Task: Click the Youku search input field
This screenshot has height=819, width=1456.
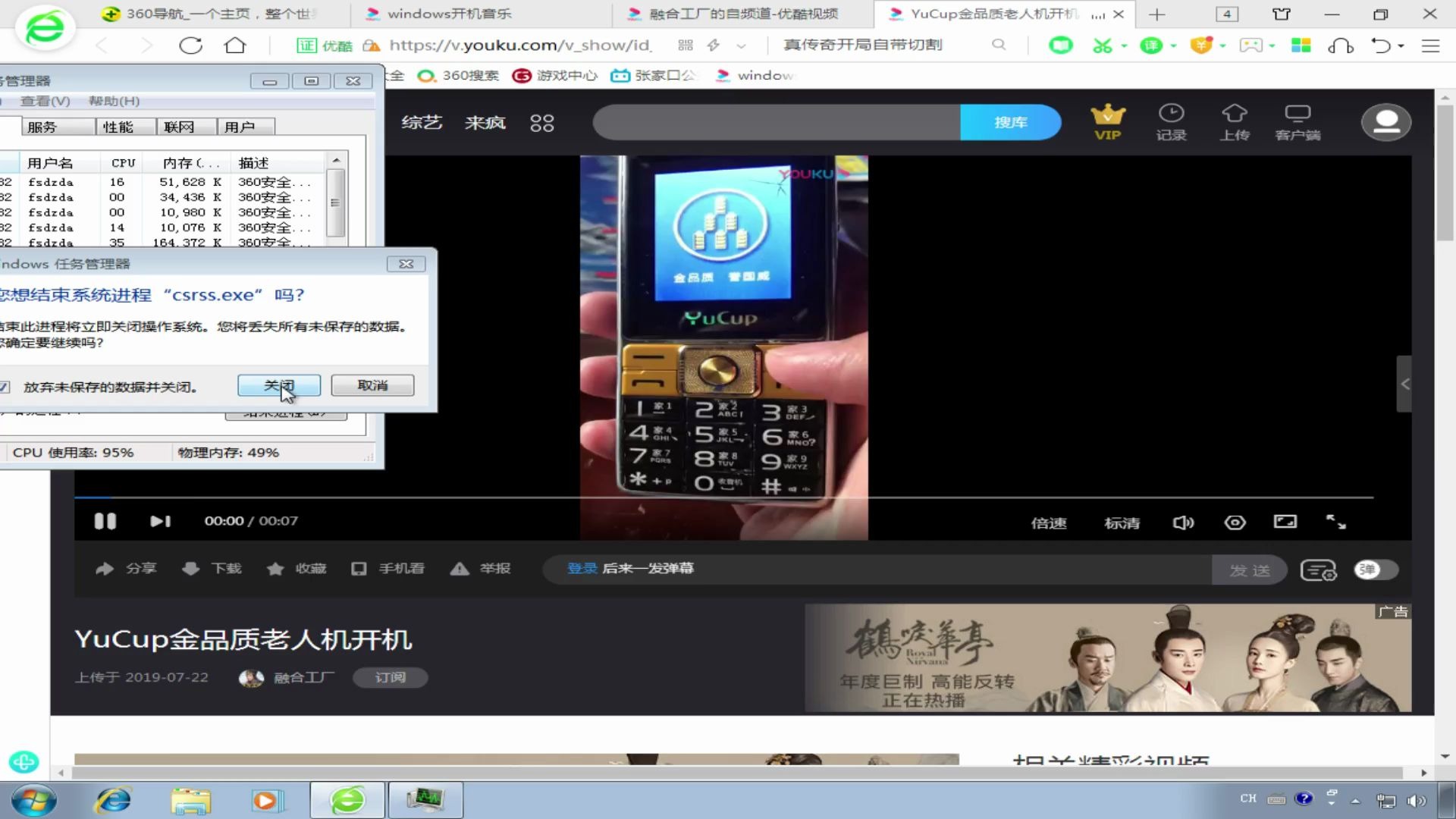Action: 777,122
